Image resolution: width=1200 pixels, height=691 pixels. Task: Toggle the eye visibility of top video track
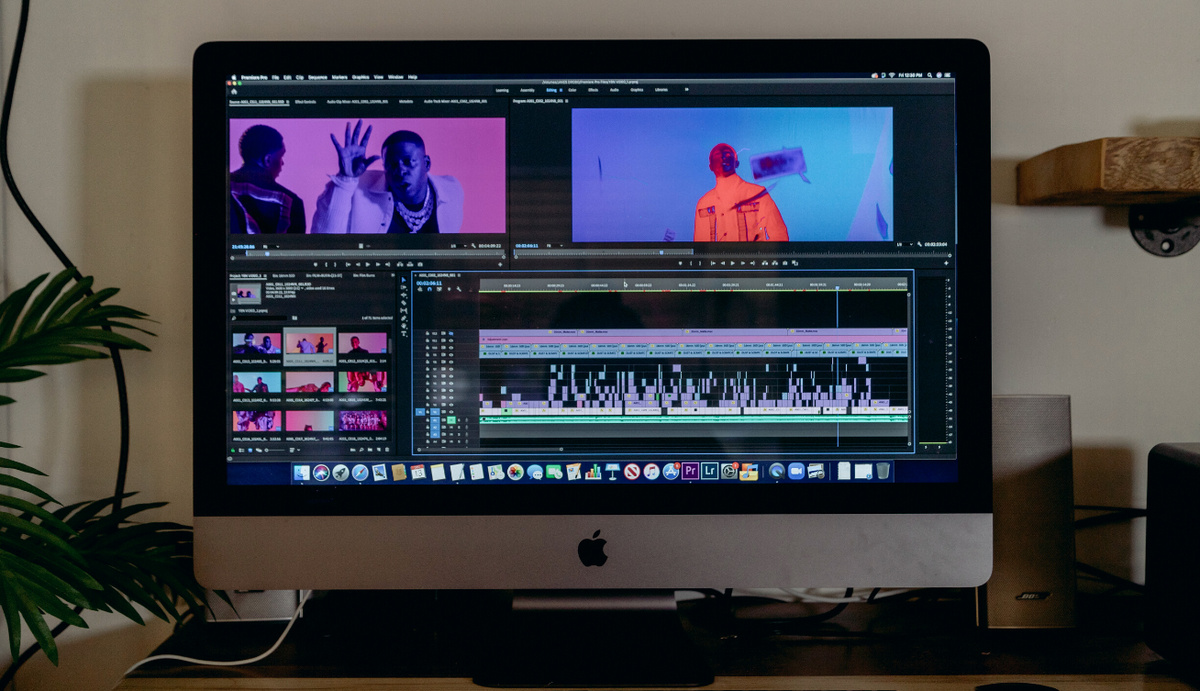tap(451, 333)
